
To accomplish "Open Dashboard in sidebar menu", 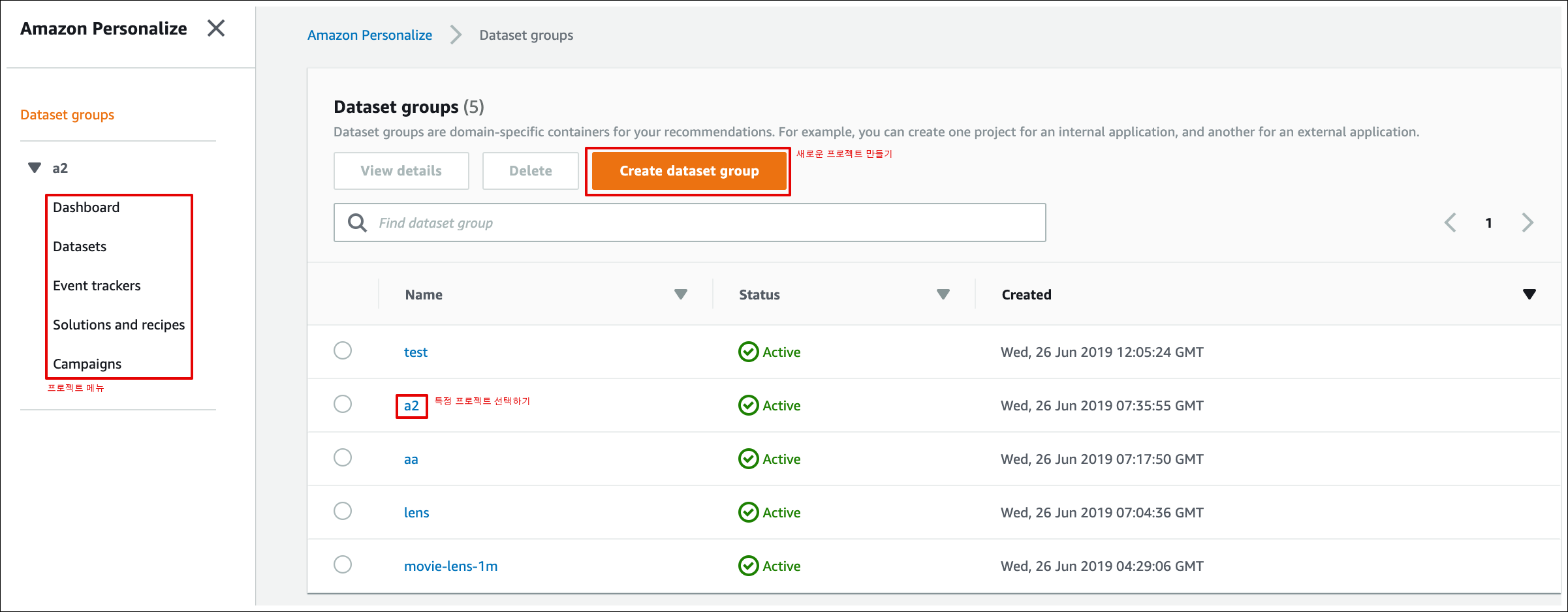I will (86, 207).
